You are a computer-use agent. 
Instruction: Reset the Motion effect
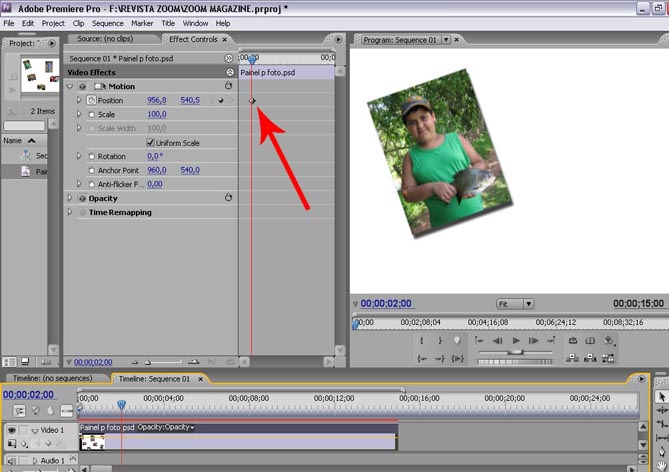(x=229, y=87)
